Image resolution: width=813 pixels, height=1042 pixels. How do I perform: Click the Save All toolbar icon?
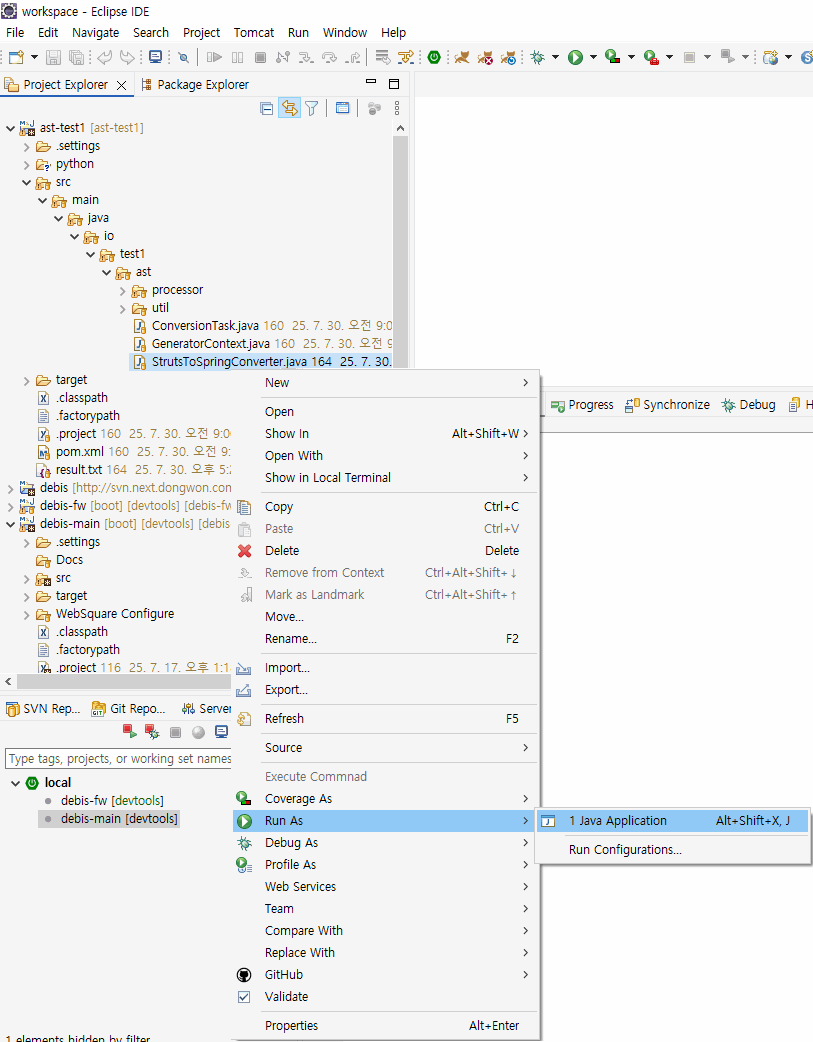click(x=76, y=57)
